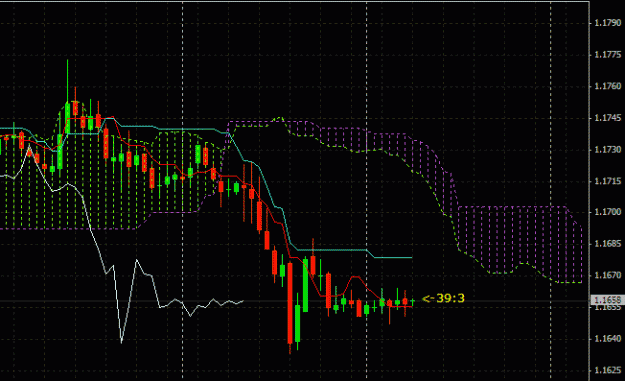Click the 1.1685 price axis label
This screenshot has width=625, height=381.
(x=607, y=244)
